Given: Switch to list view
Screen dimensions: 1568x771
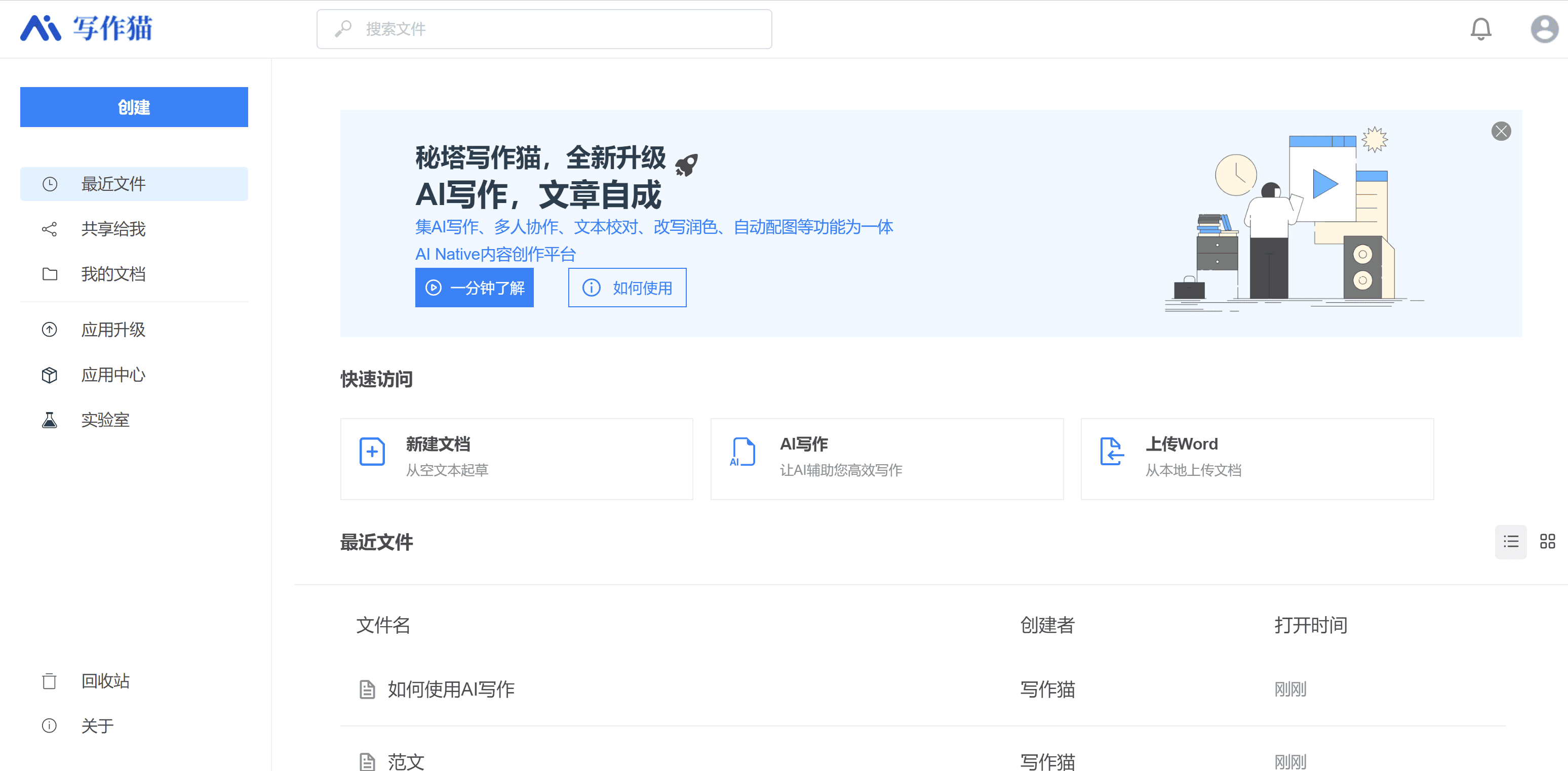Looking at the screenshot, I should 1510,541.
